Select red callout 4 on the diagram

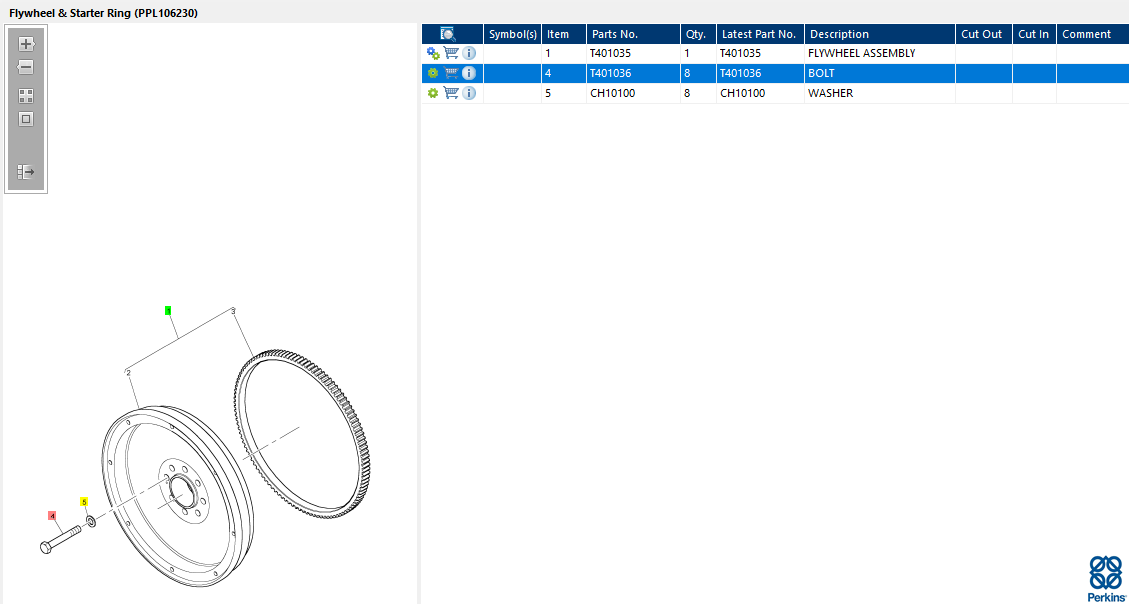click(52, 515)
